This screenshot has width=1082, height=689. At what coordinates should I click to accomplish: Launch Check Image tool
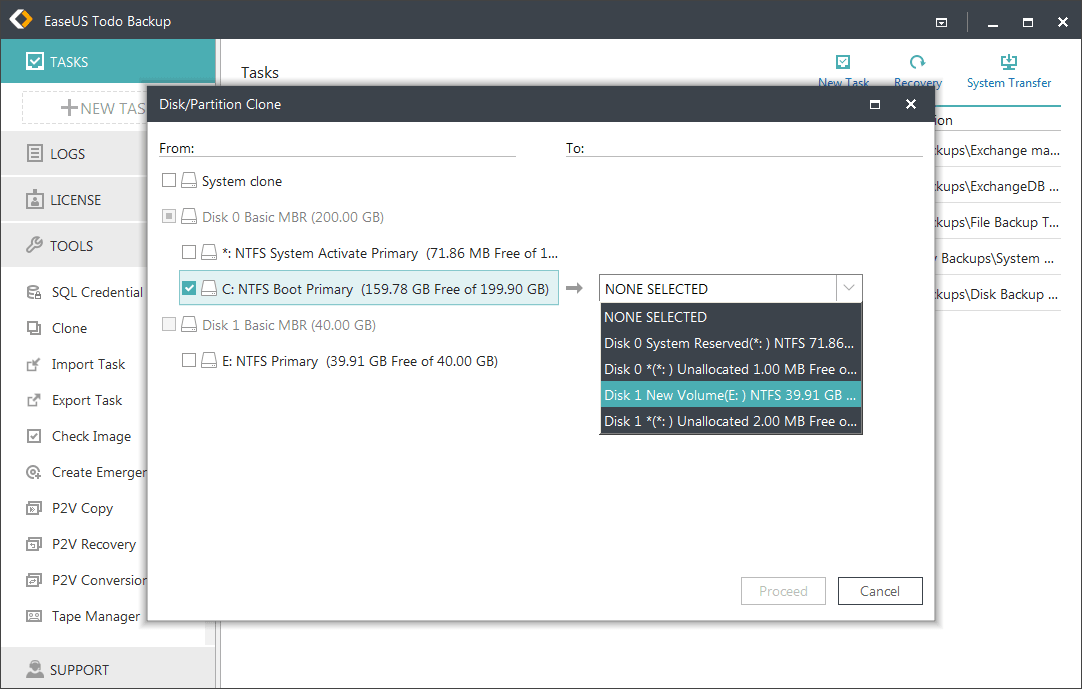(x=91, y=435)
